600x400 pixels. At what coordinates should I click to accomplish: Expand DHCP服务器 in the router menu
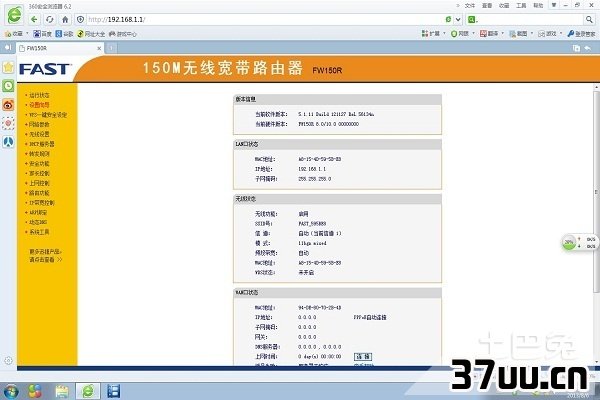tap(42, 144)
